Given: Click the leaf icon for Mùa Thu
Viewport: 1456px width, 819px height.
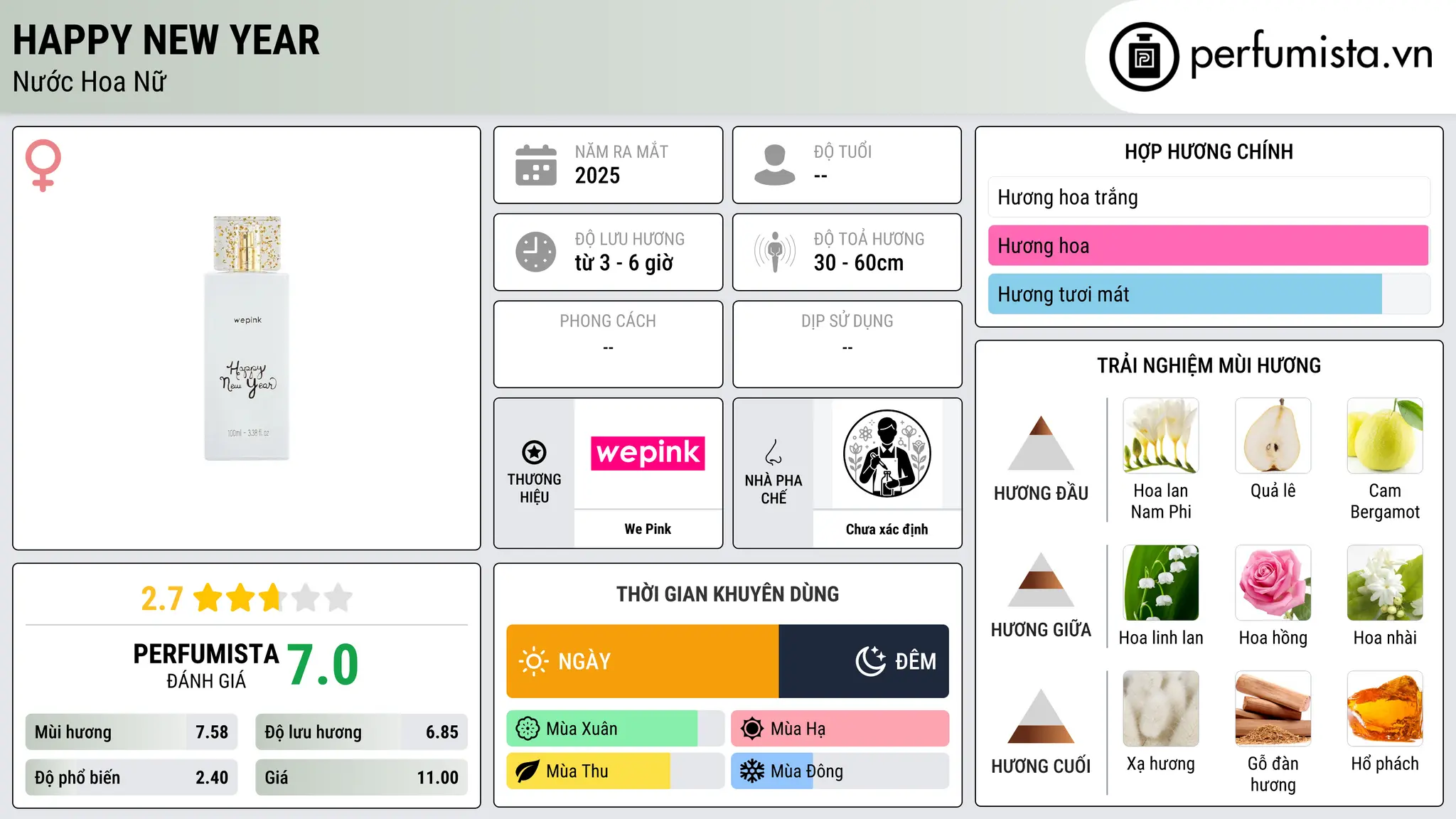Looking at the screenshot, I should click(528, 771).
